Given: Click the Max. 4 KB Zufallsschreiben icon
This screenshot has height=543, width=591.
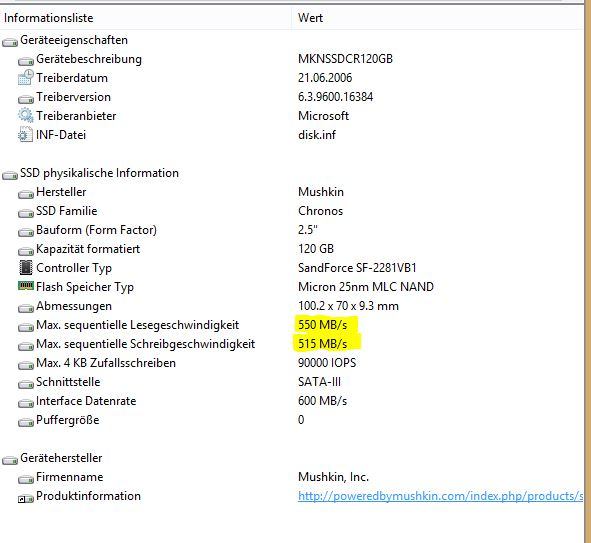Looking at the screenshot, I should point(26,365).
